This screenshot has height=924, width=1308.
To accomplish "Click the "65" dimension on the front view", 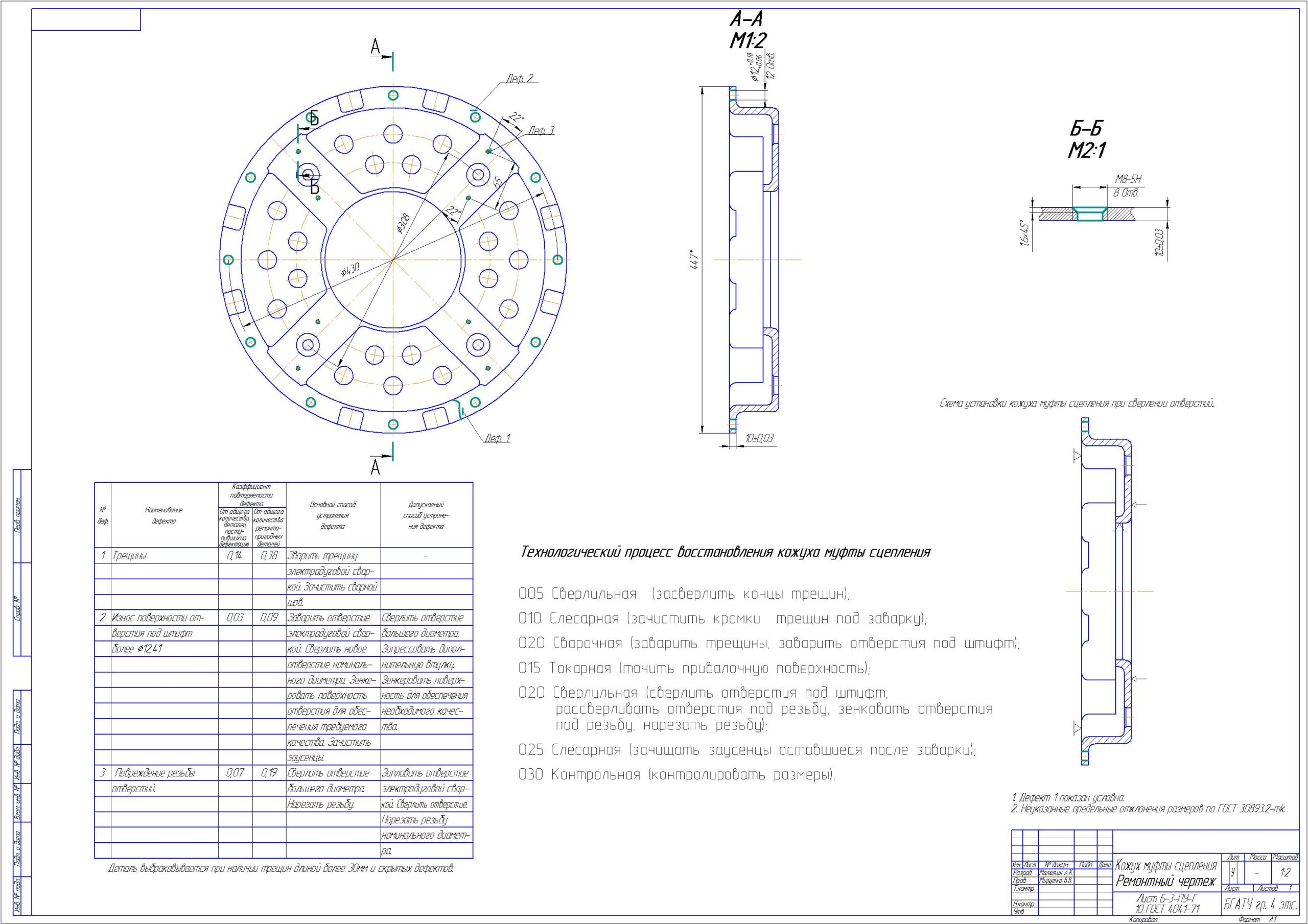I will [x=498, y=182].
